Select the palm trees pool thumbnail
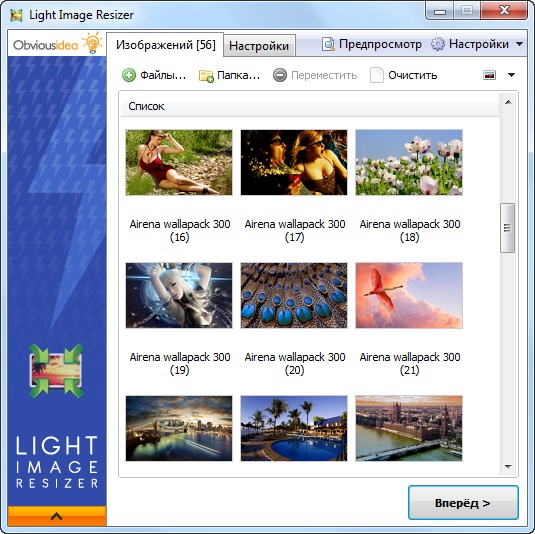The height and width of the screenshot is (534, 535). point(294,428)
